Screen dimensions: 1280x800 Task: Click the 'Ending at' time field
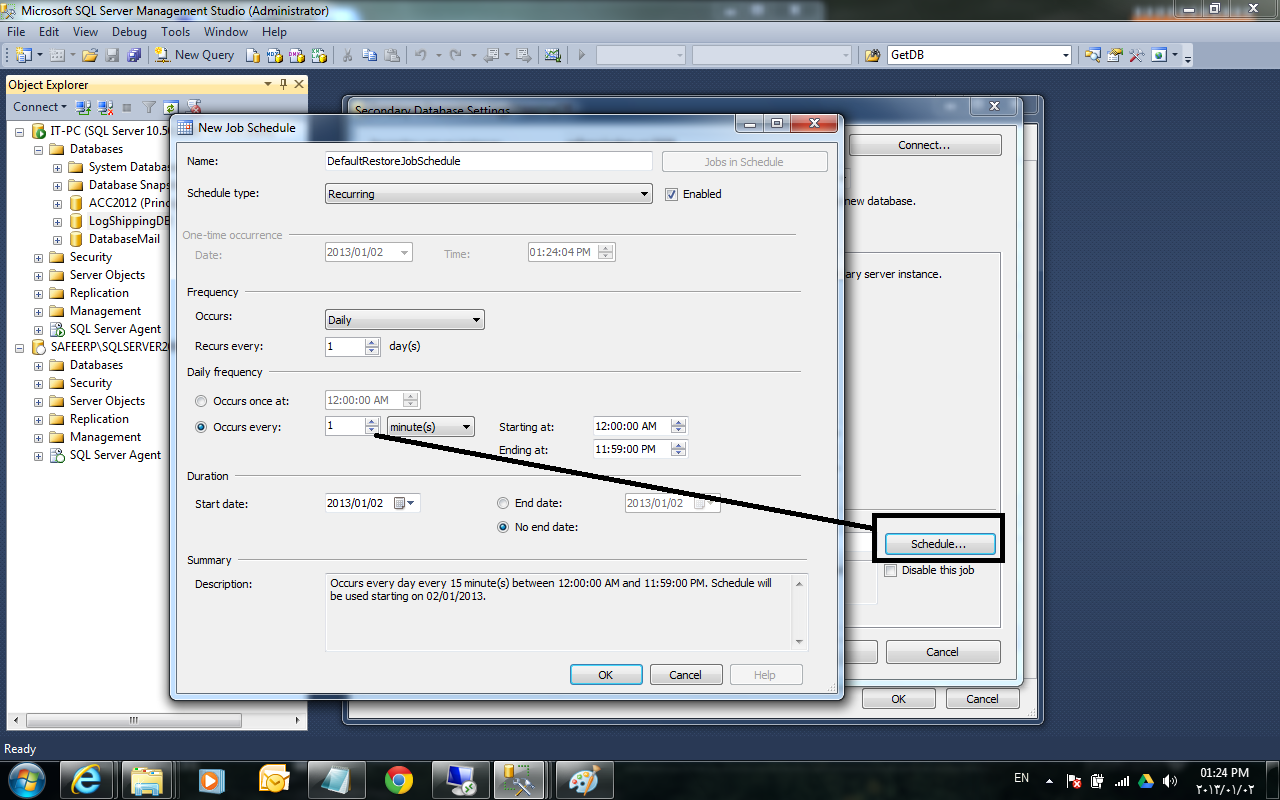(640, 450)
